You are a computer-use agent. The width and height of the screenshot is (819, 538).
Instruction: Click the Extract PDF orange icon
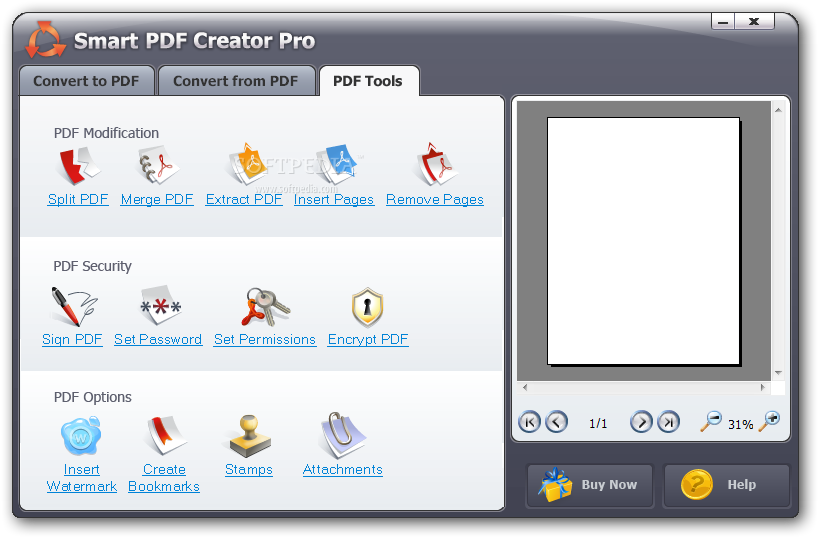[248, 164]
